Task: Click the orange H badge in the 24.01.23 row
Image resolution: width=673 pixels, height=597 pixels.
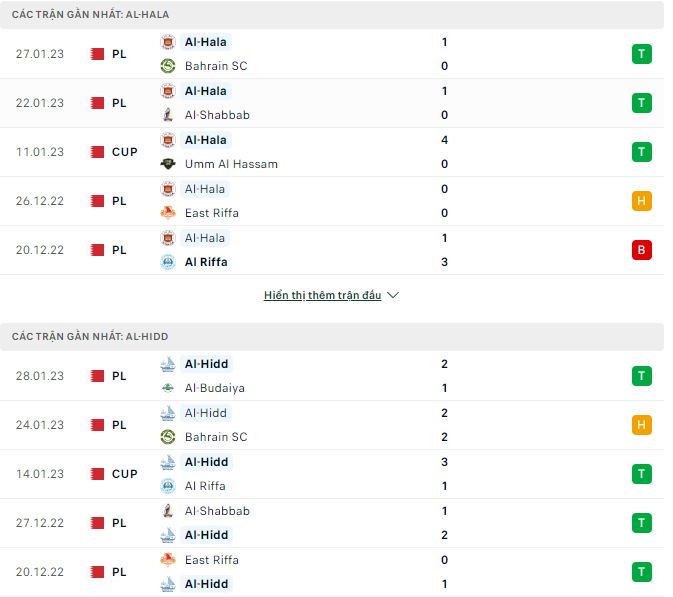Action: 641,425
